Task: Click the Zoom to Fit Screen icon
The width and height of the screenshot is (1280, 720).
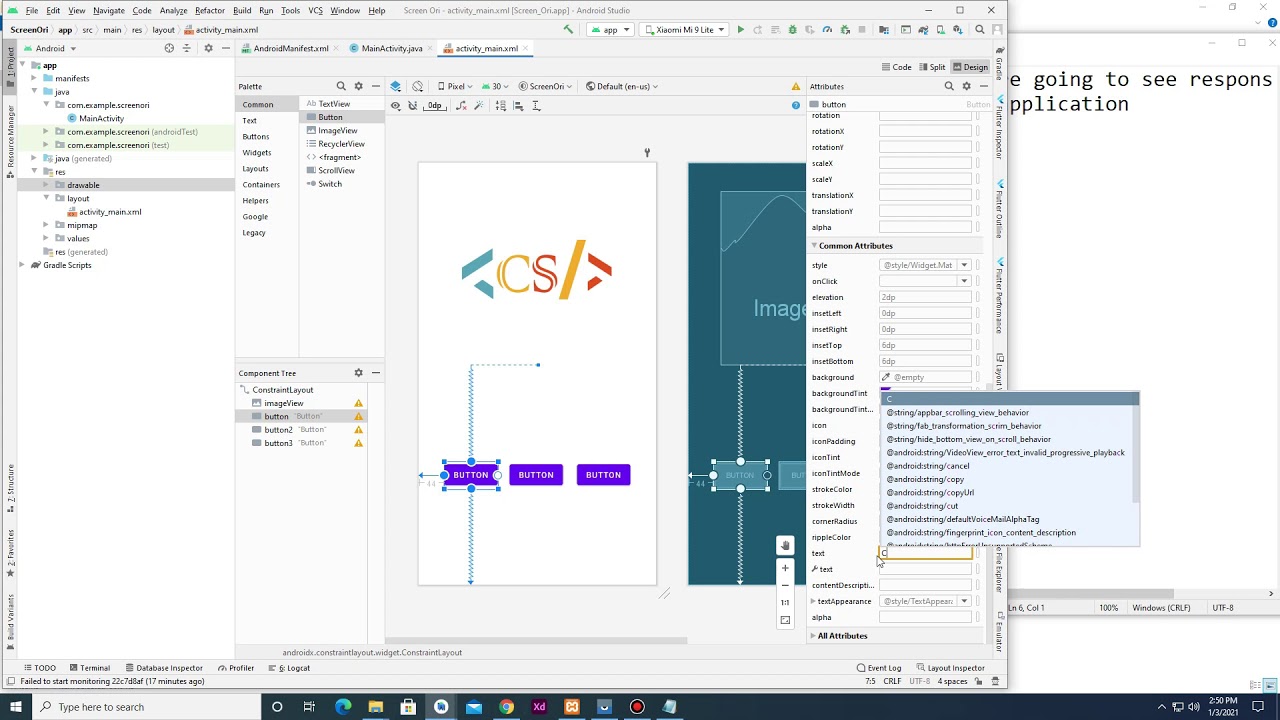Action: point(785,620)
